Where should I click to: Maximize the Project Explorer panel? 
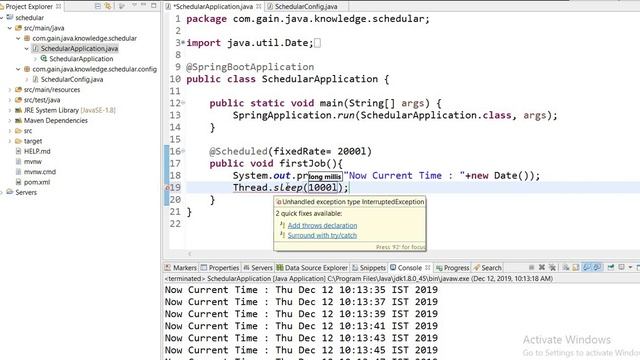click(153, 6)
